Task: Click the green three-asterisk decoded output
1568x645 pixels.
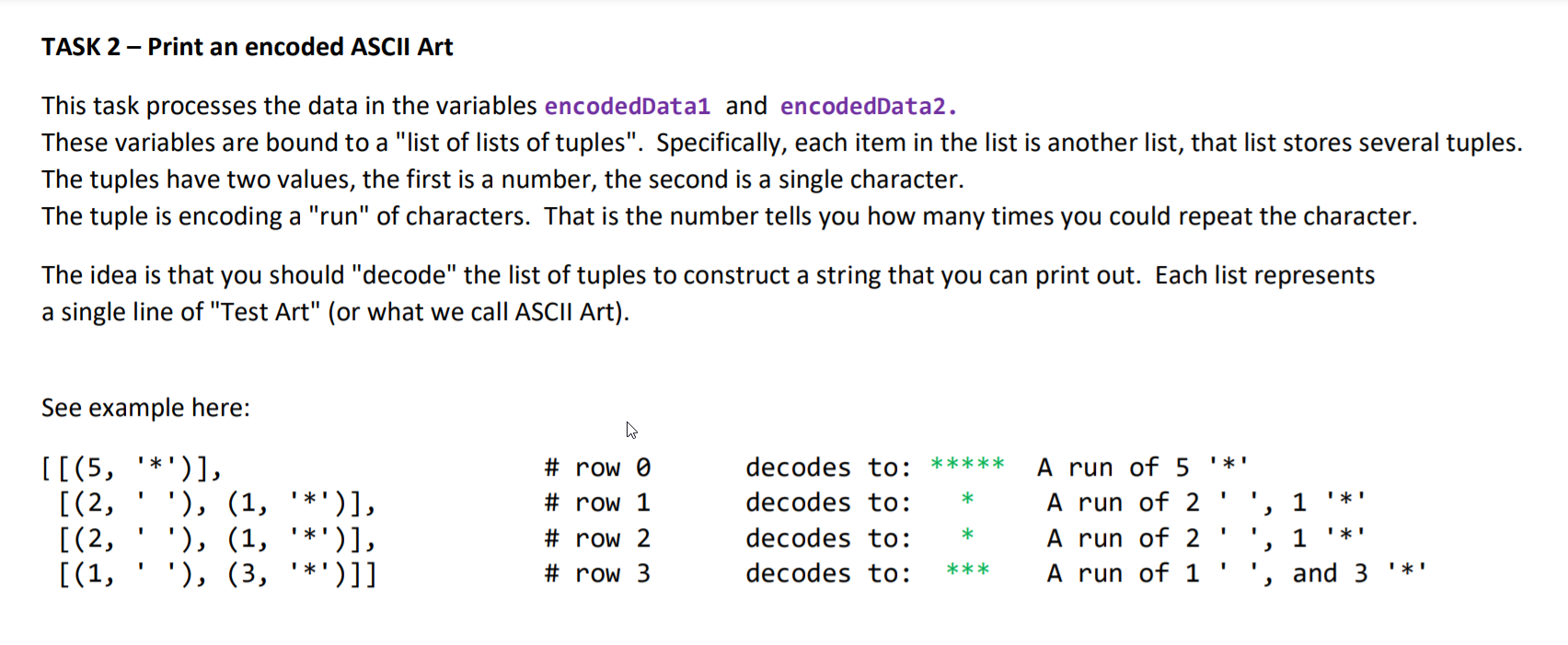Action: tap(968, 571)
